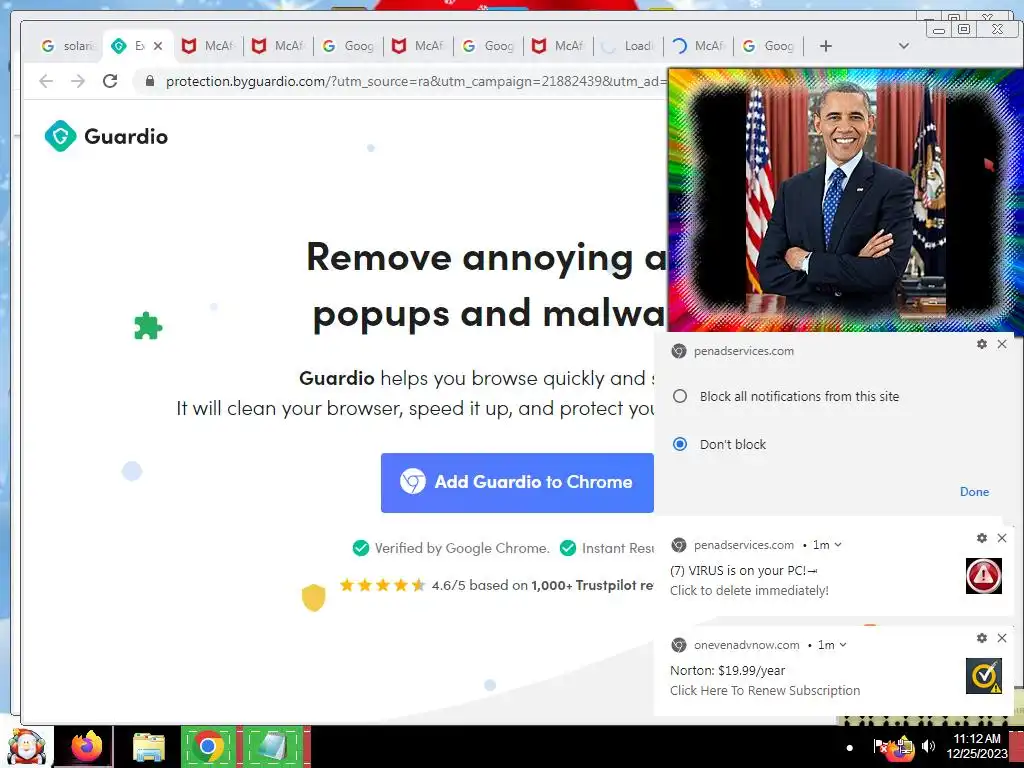Click the Chrome icon beside penadservices.com in options panel
The image size is (1024, 768).
tap(679, 351)
